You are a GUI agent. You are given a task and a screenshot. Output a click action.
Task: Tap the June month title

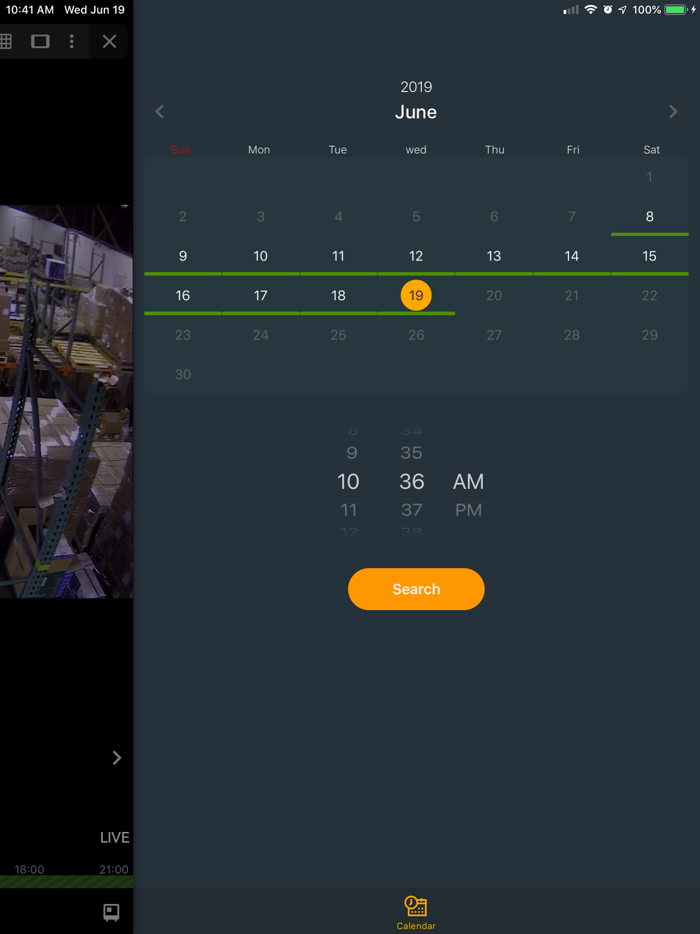[416, 112]
